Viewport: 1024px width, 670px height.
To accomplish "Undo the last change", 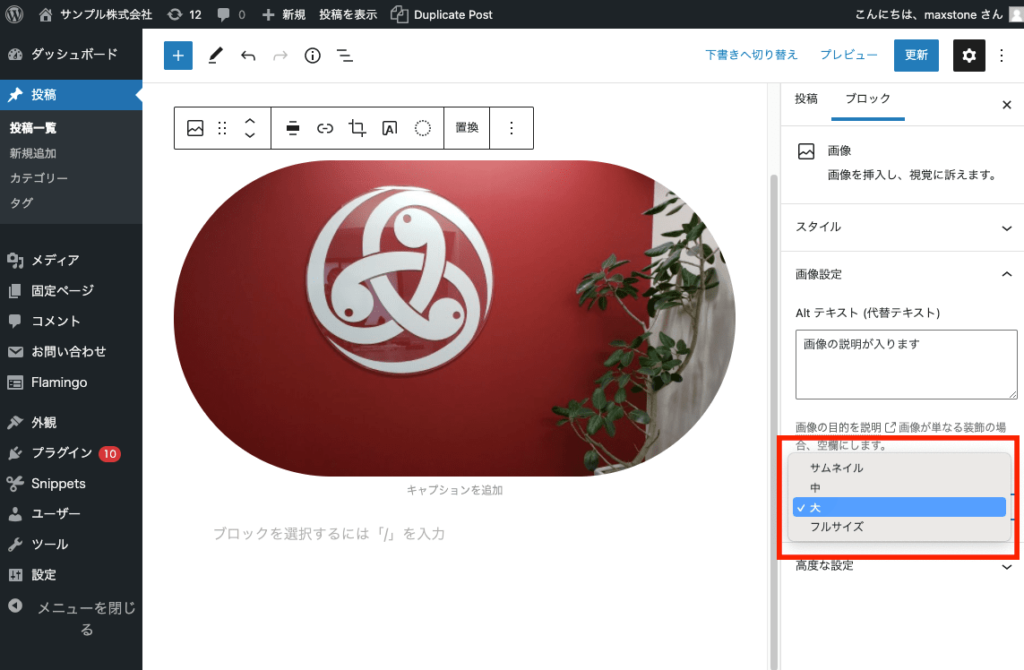I will (248, 55).
